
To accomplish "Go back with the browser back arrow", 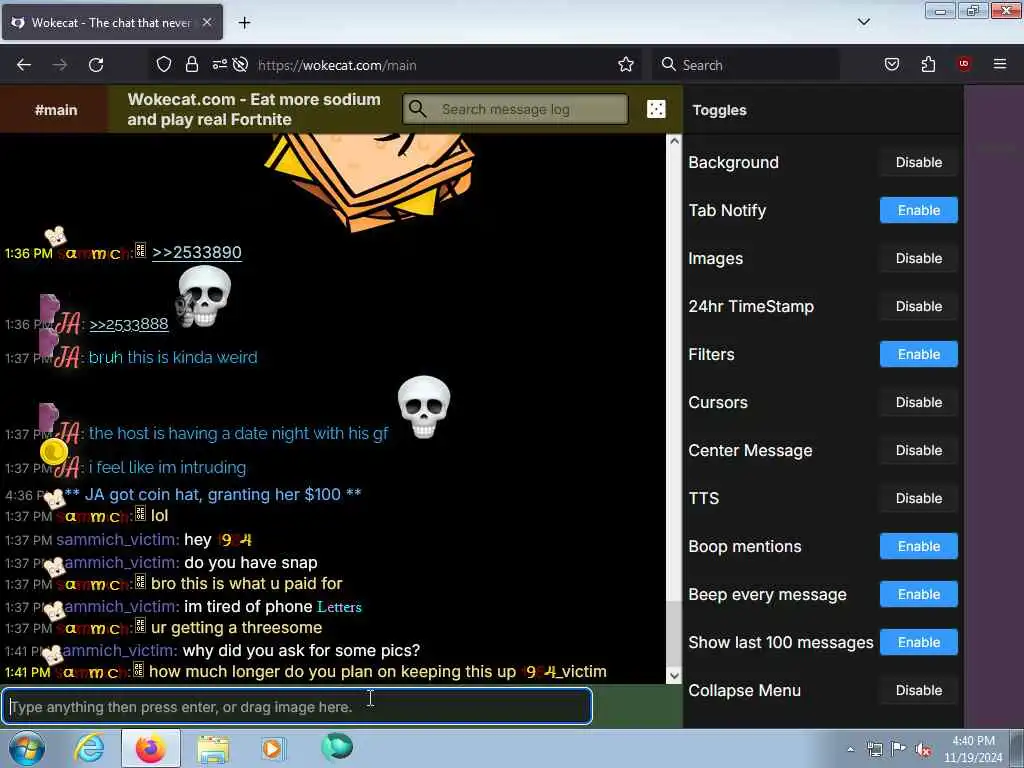I will point(24,65).
